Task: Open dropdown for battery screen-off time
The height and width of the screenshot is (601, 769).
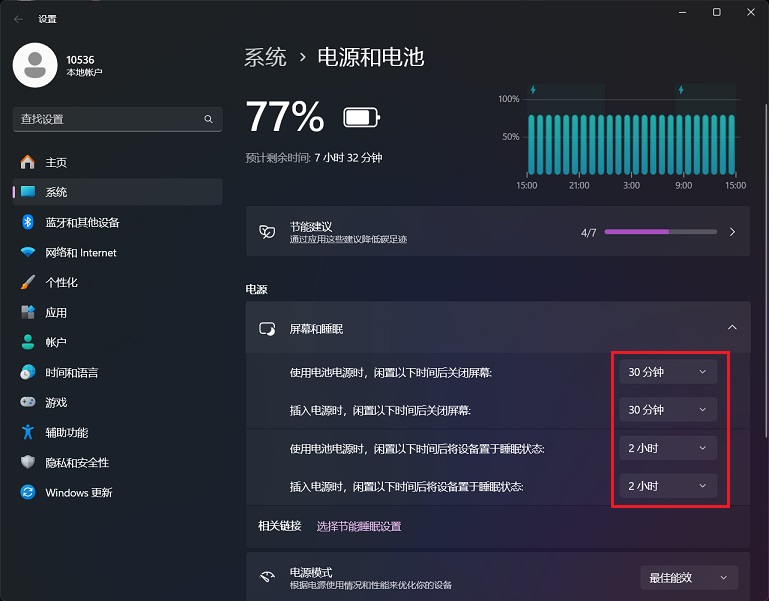Action: [668, 372]
